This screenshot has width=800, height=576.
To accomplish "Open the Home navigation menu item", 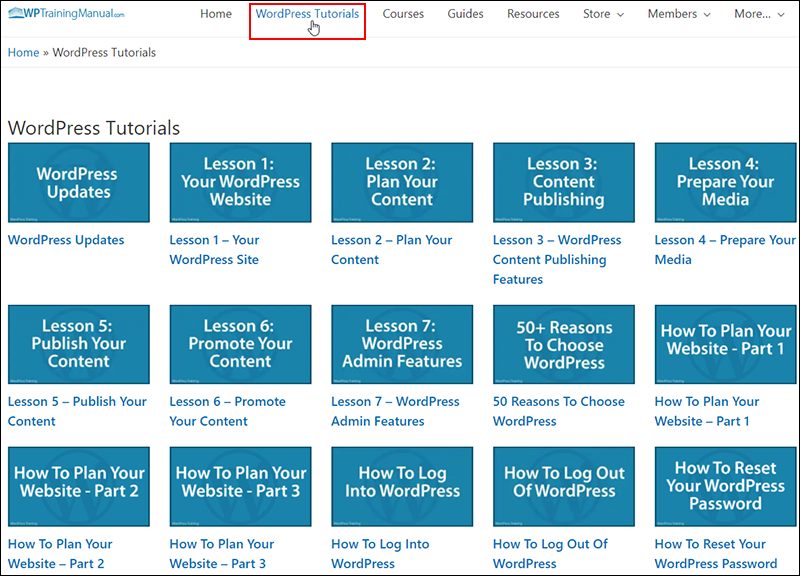I will (x=216, y=14).
